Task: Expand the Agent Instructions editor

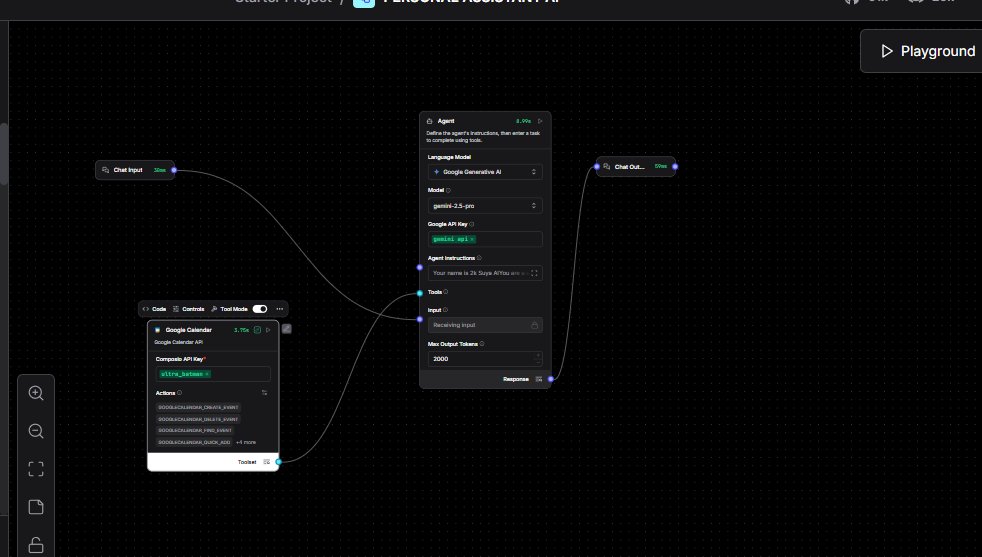Action: tap(534, 273)
